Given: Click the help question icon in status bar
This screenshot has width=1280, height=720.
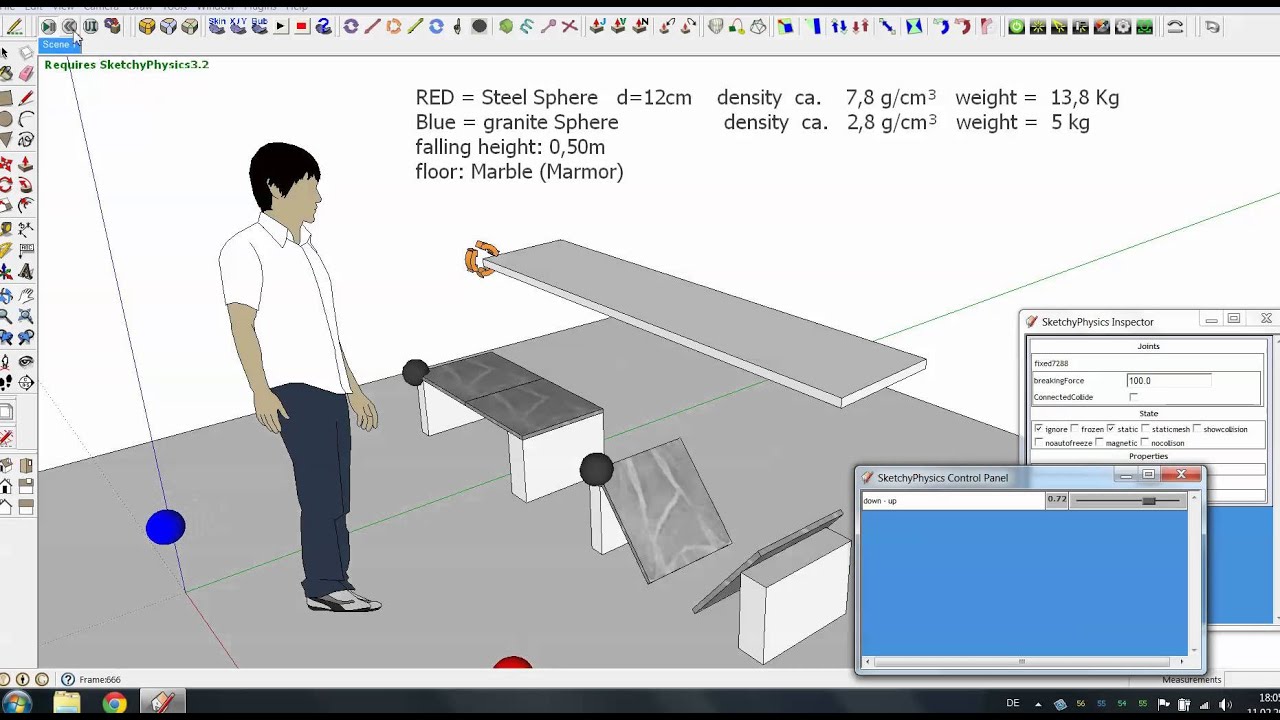Looking at the screenshot, I should [67, 680].
